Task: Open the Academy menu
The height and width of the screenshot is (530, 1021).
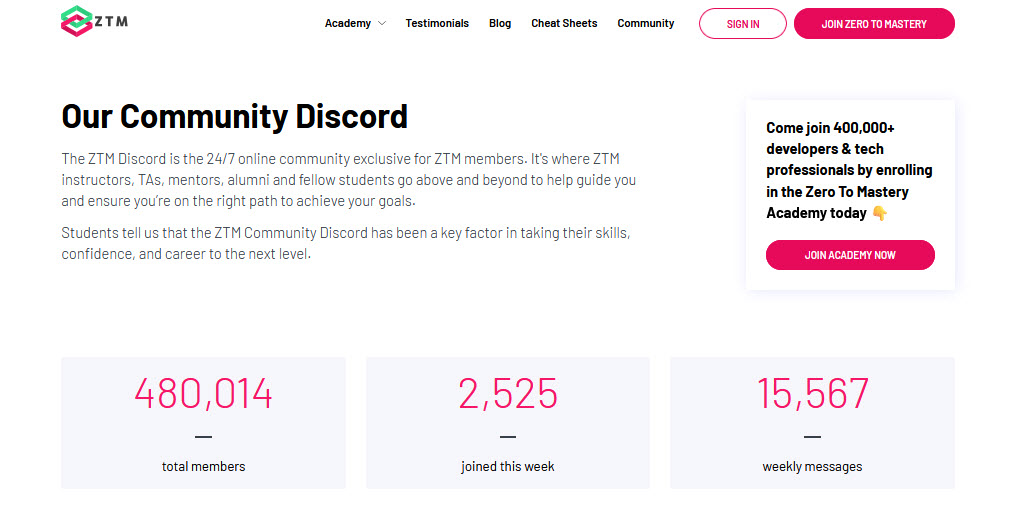Action: [x=348, y=23]
